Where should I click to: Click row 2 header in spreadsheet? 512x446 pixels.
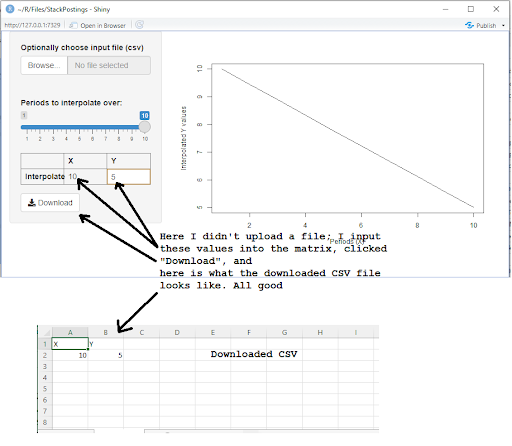click(45, 355)
